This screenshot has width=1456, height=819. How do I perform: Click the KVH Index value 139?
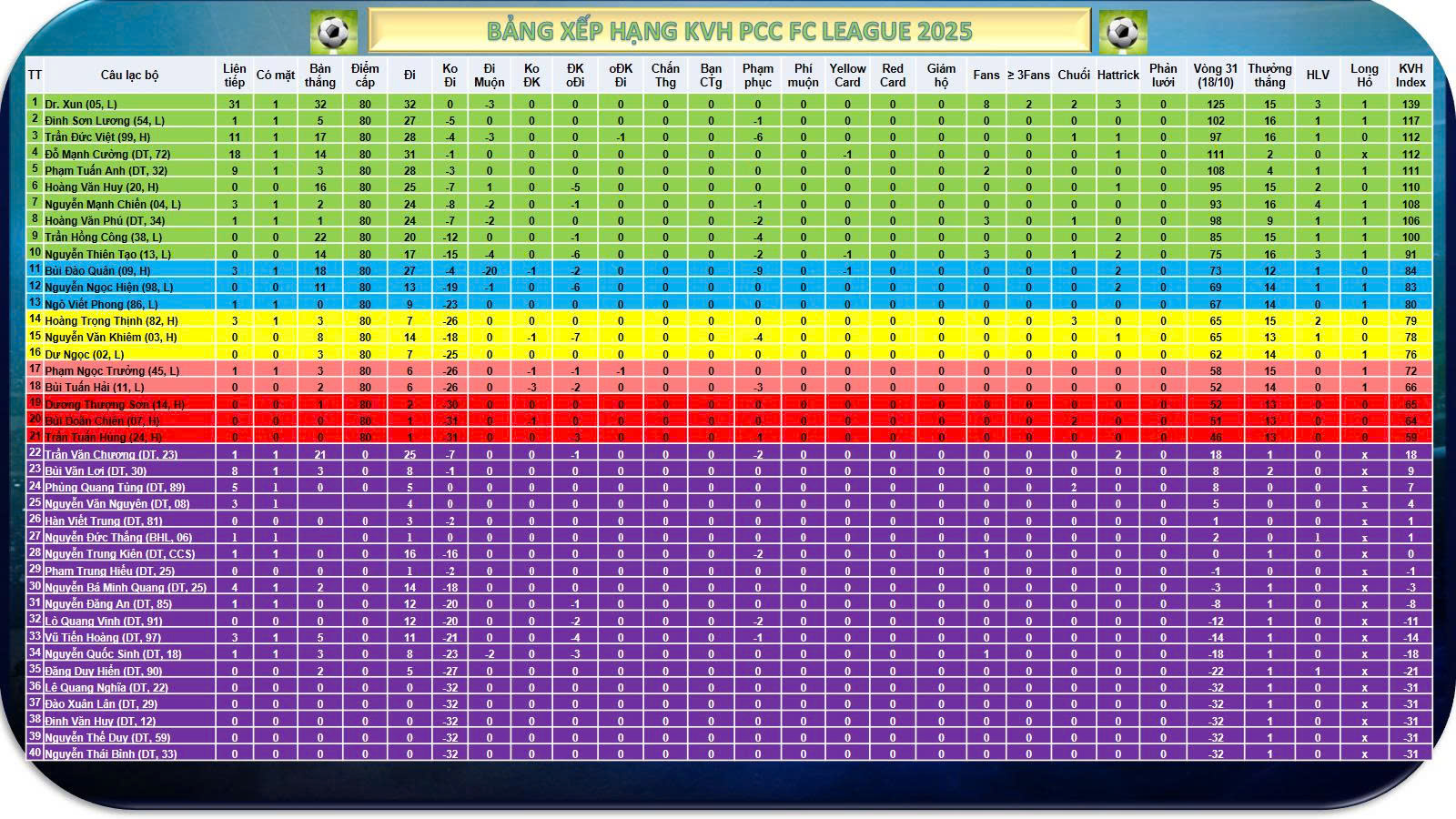click(1410, 105)
